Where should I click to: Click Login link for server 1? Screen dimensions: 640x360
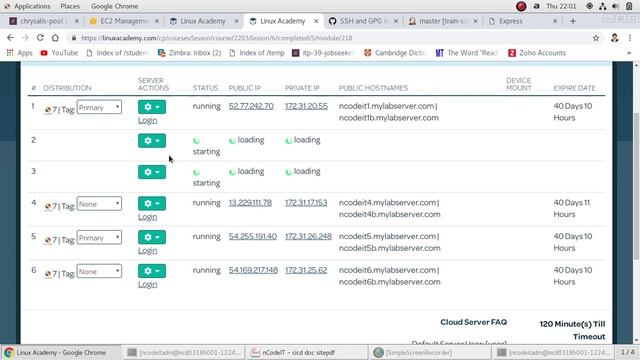coord(147,120)
